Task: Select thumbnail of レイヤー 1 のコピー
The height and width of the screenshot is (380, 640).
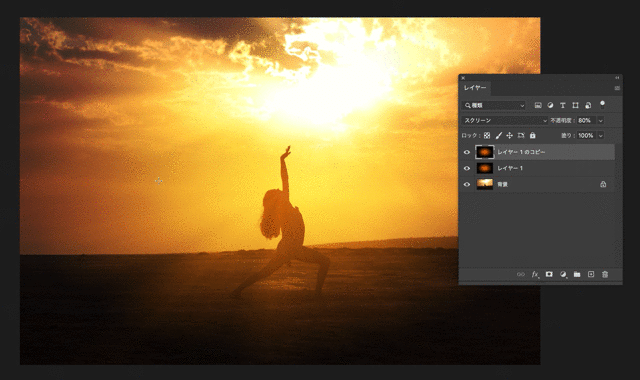Action: coord(485,152)
